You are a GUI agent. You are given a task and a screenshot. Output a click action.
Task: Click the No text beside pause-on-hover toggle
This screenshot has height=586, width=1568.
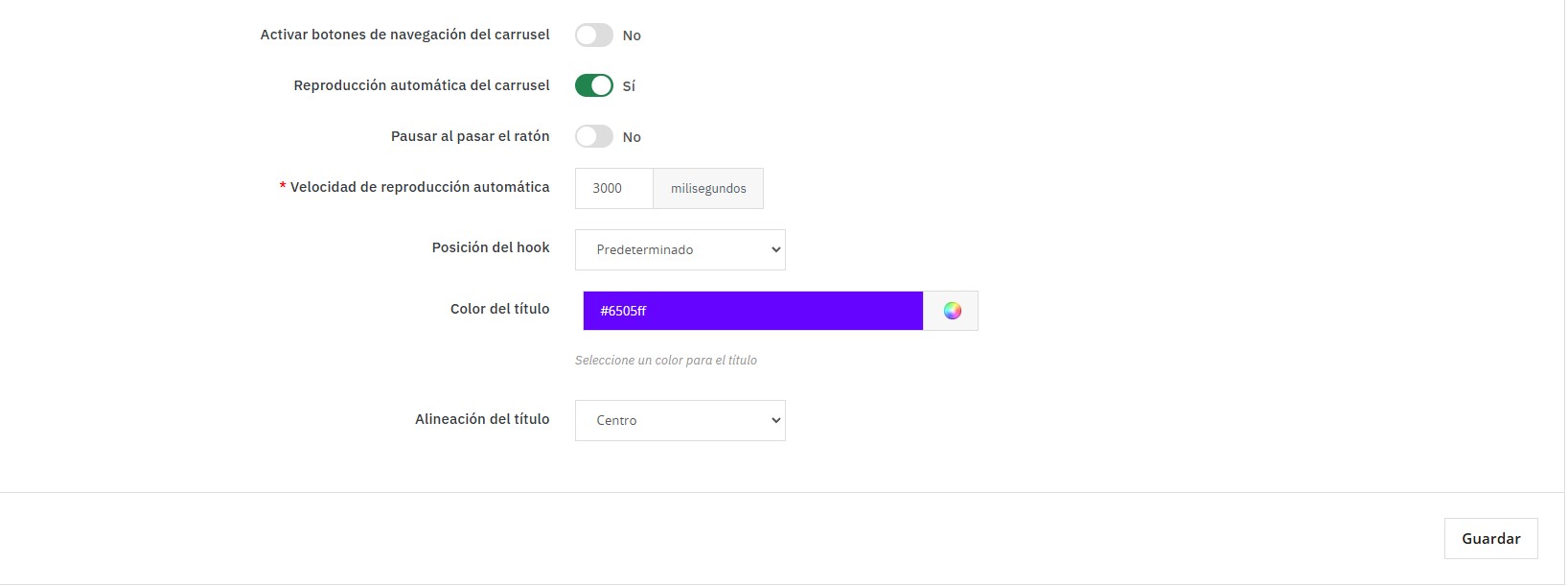click(632, 137)
